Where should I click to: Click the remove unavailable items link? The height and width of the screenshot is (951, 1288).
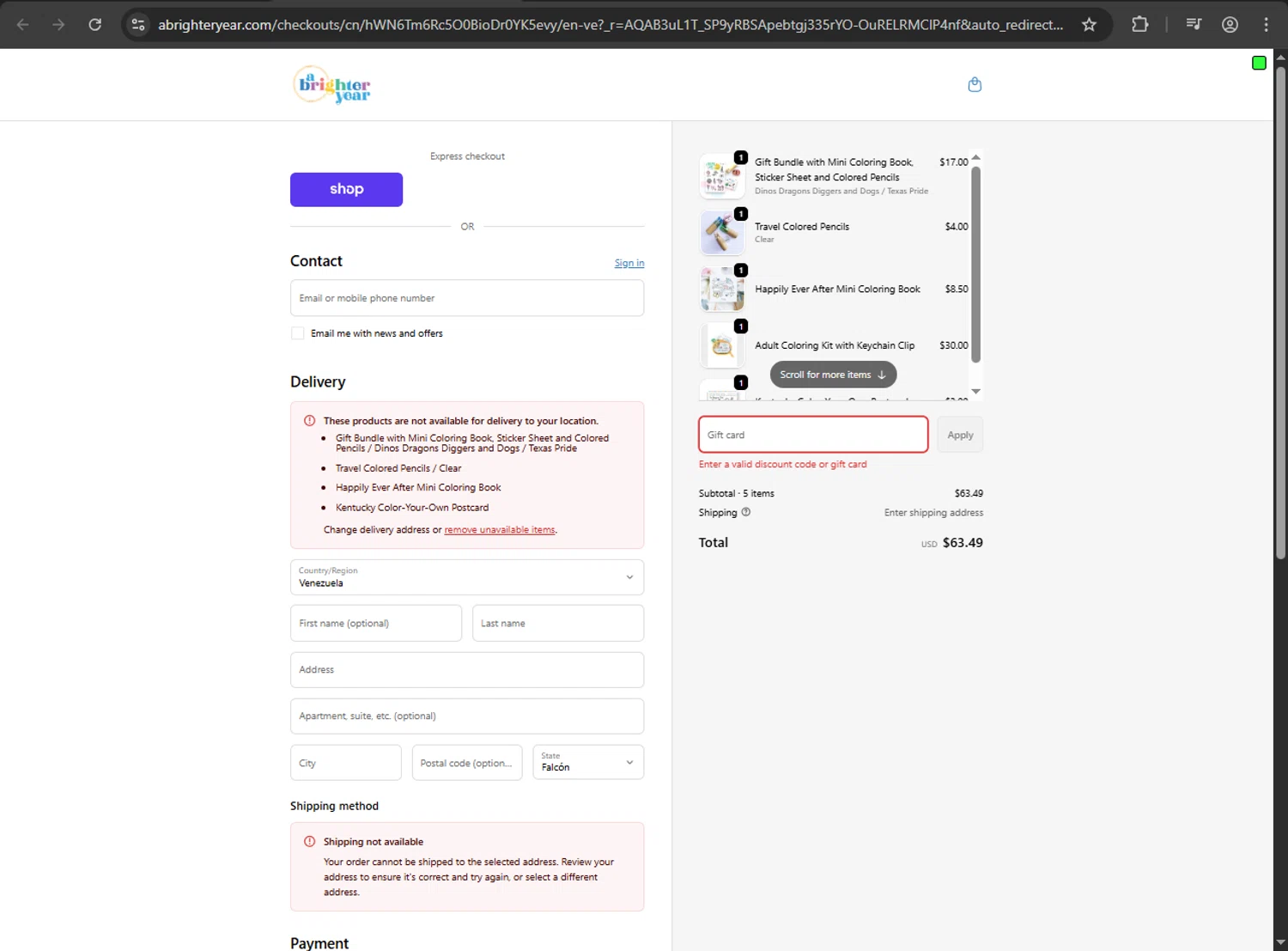tap(500, 530)
